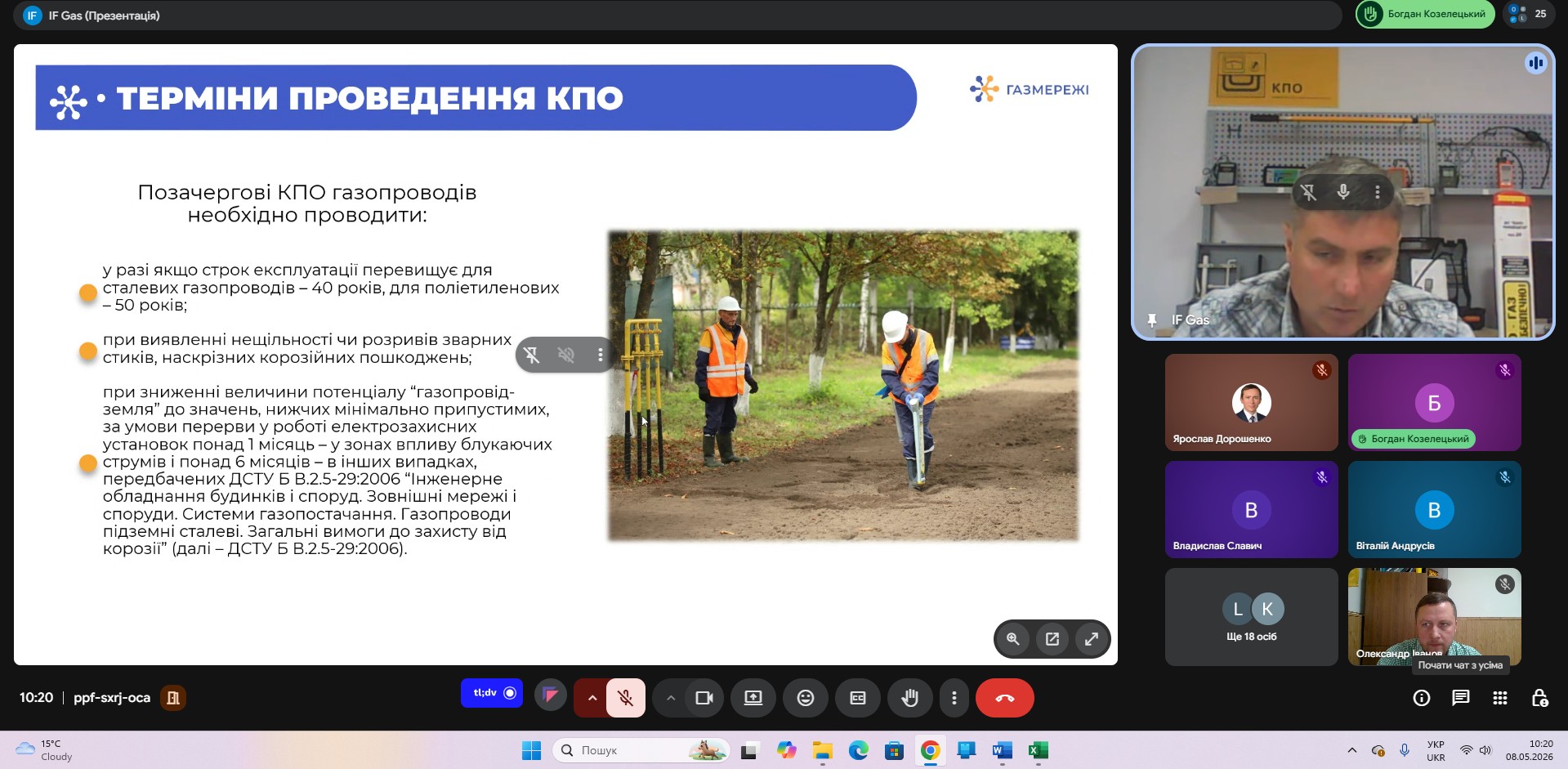Launch Copilot from taskbar
The width and height of the screenshot is (1568, 769).
pos(787,750)
